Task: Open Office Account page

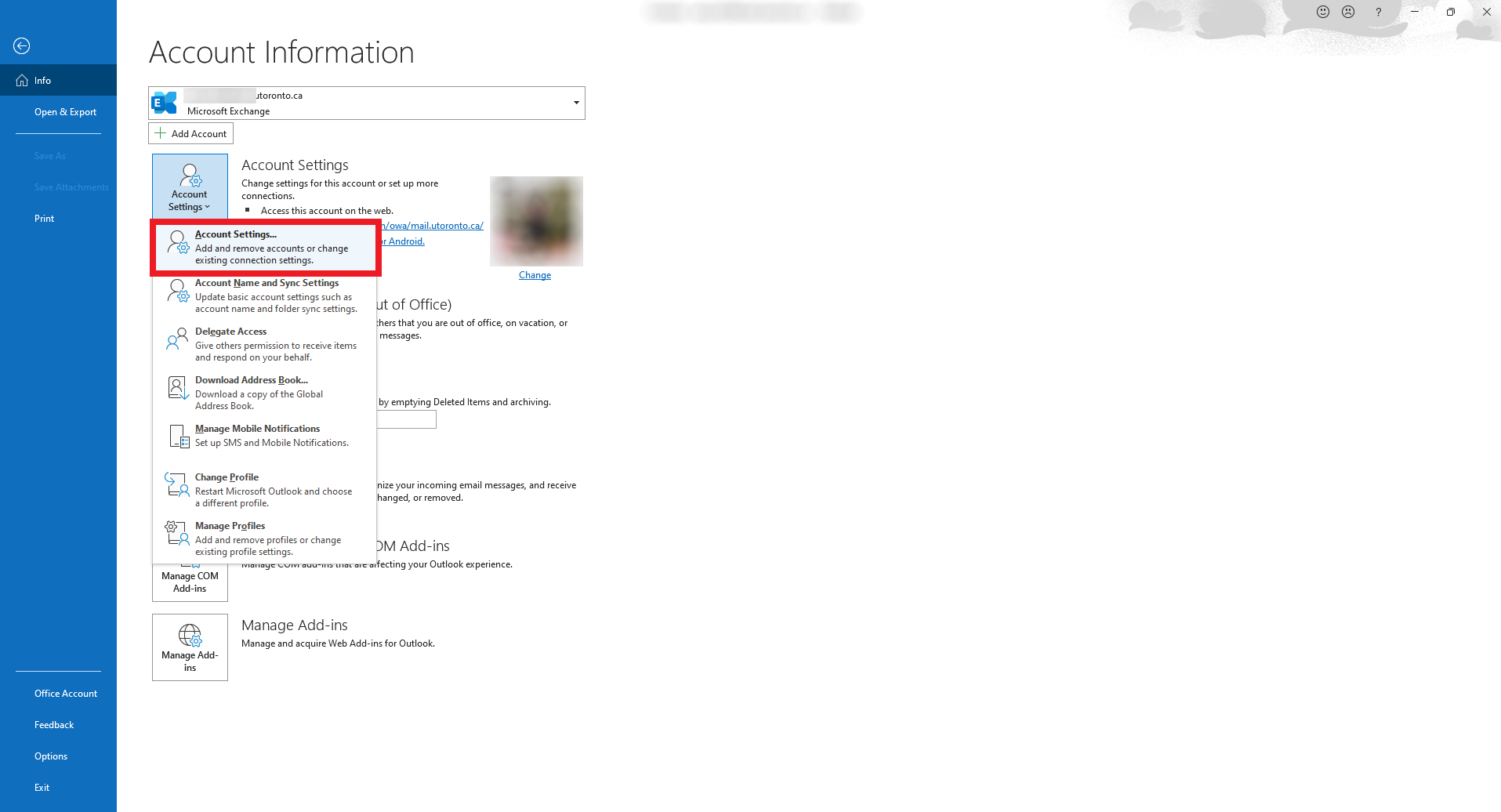Action: [x=58, y=694]
